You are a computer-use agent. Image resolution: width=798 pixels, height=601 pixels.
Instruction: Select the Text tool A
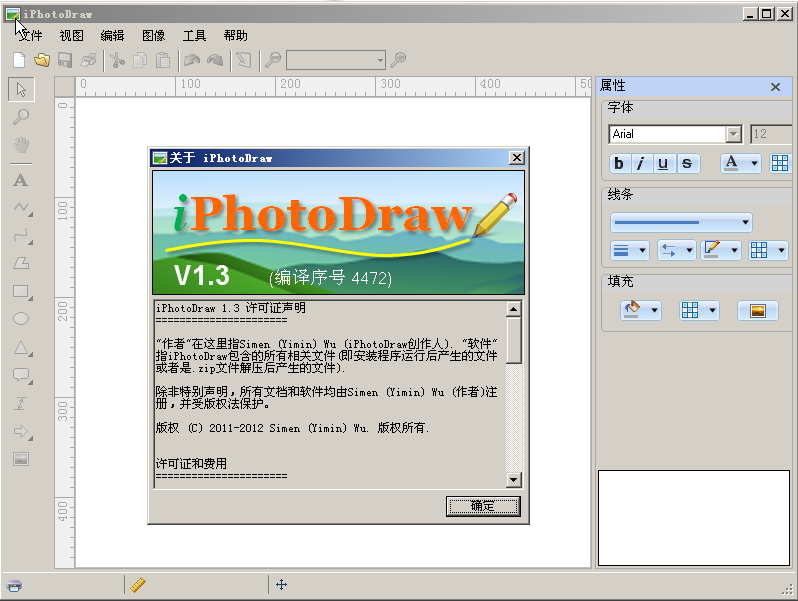(21, 180)
